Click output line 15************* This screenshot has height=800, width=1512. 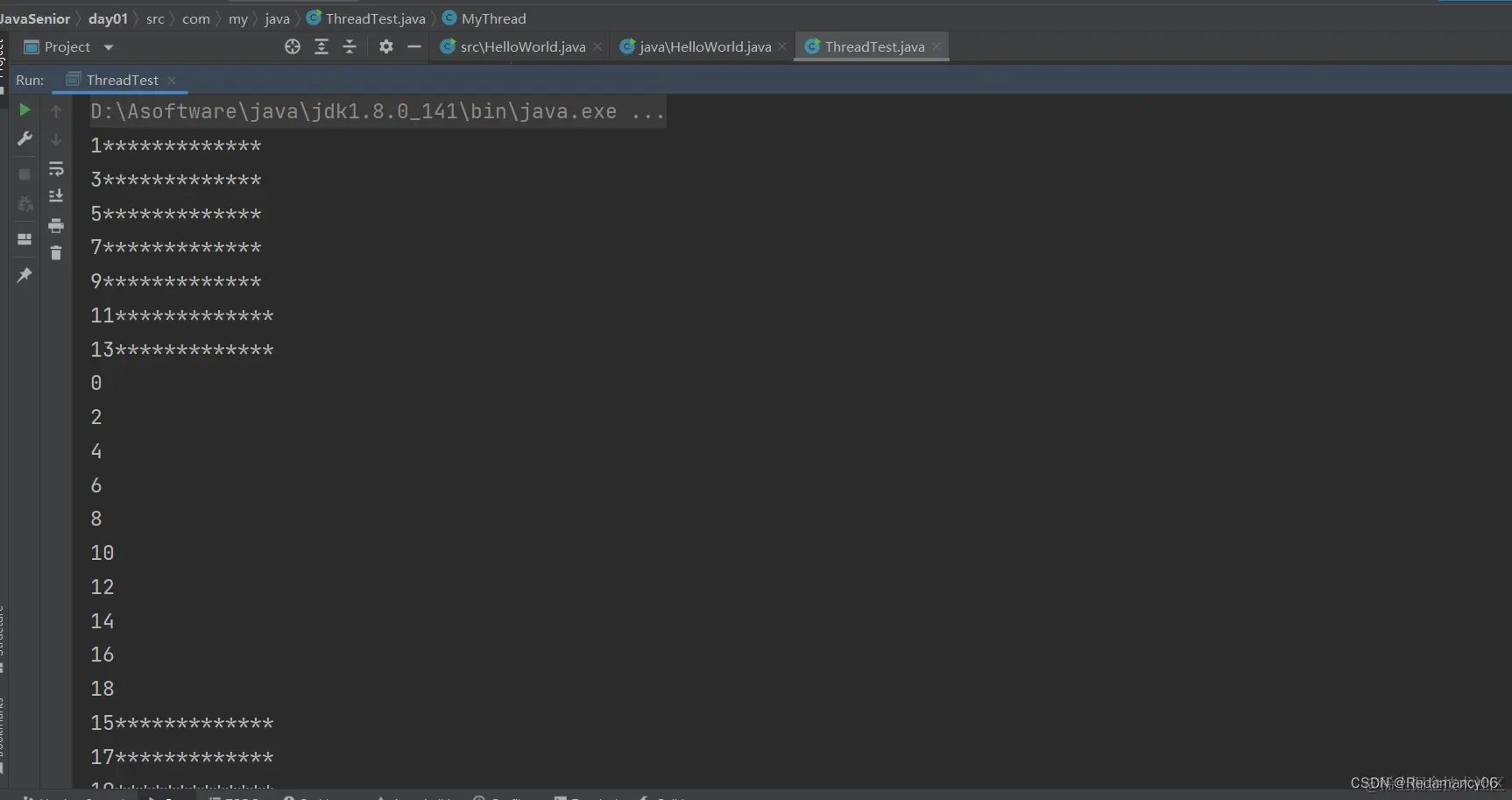tap(182, 723)
